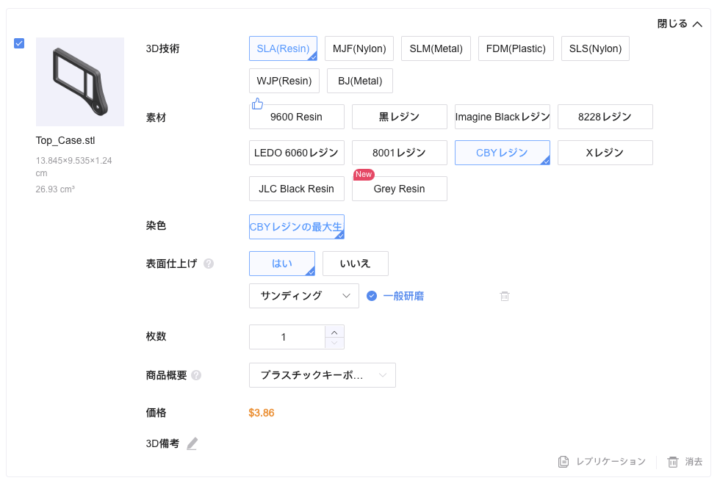
Task: Click the help icon next to 表面仕上げ
Action: coord(209,264)
